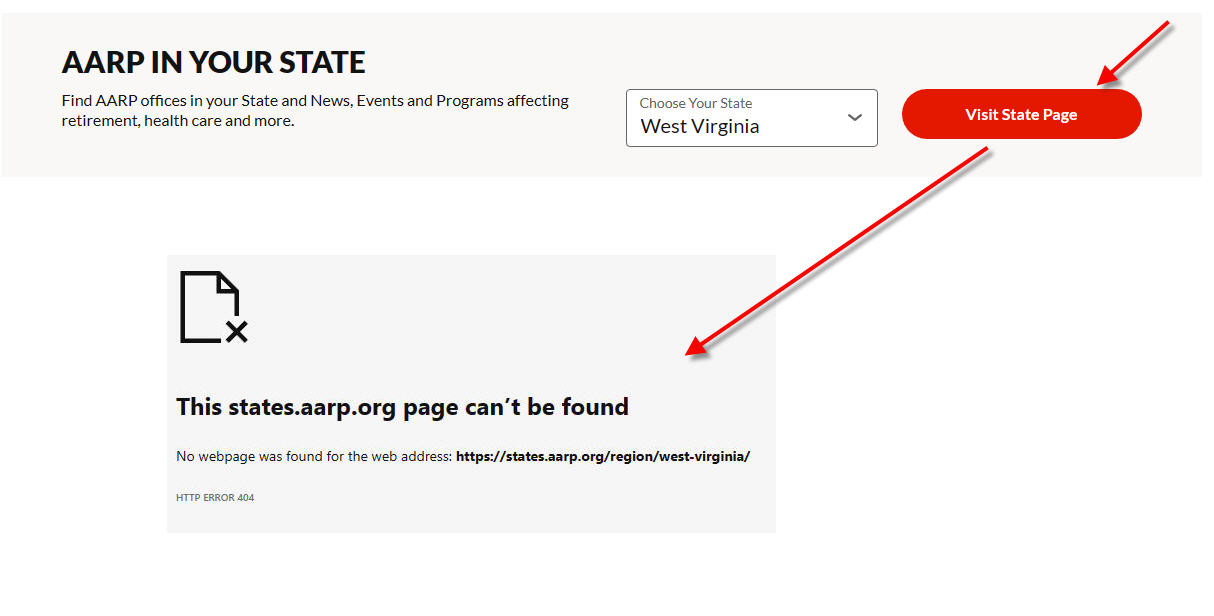Select the West Virginia value in dropdown

pyautogui.click(x=700, y=127)
